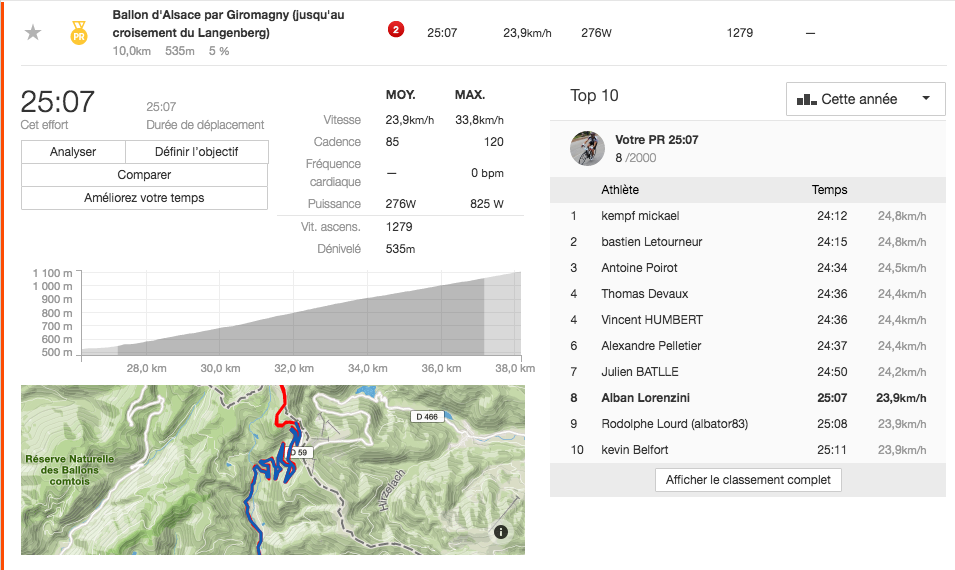Screen dimensions: 955x570
Task: Click the red achievement badge numbered 2
Action: click(x=396, y=30)
